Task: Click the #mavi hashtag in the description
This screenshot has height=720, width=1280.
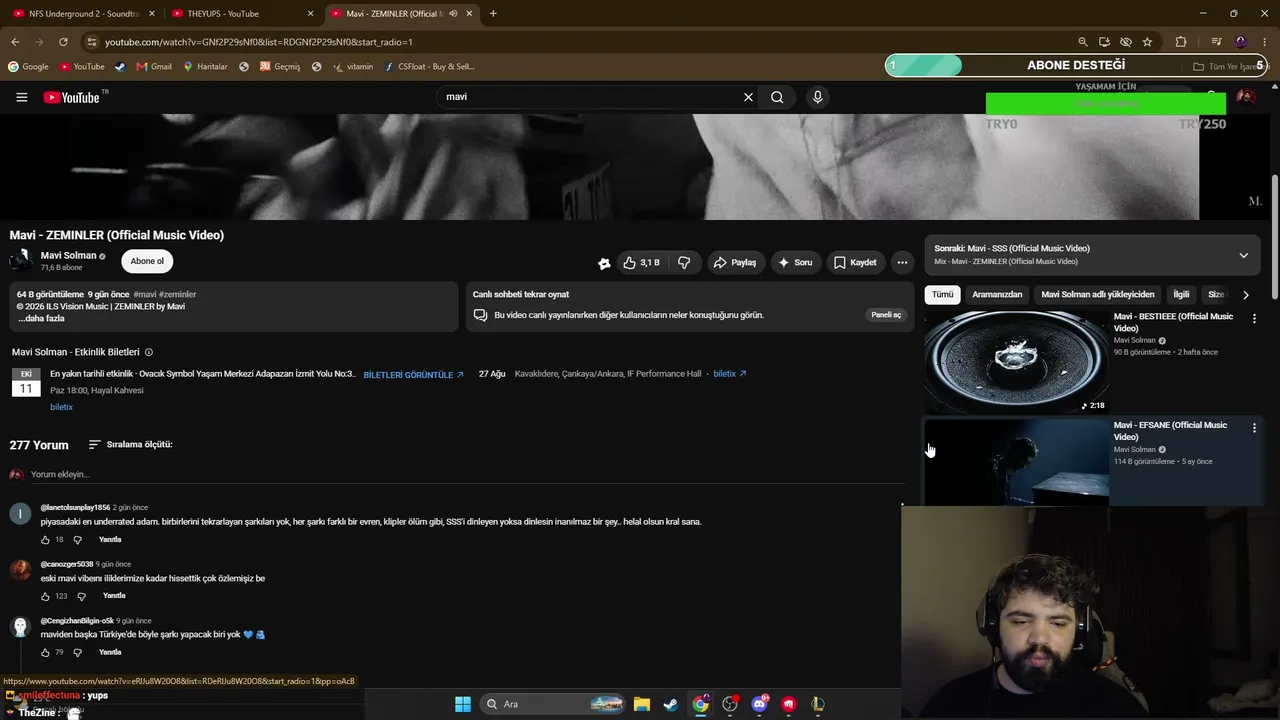Action: pos(144,295)
